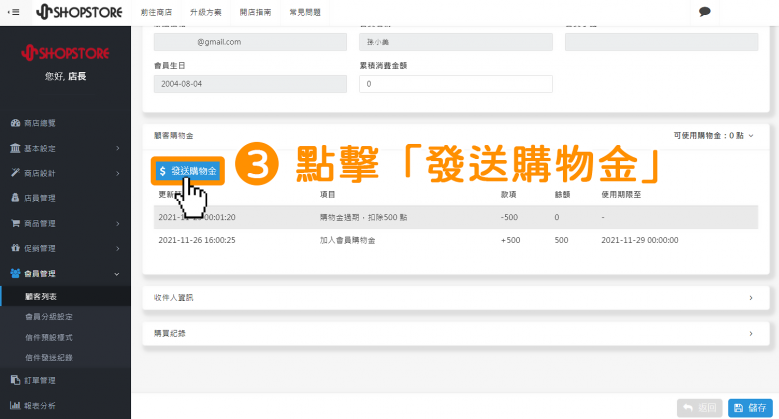Click the bar chart icon beside 報表分析
779x419 pixels.
coord(15,405)
